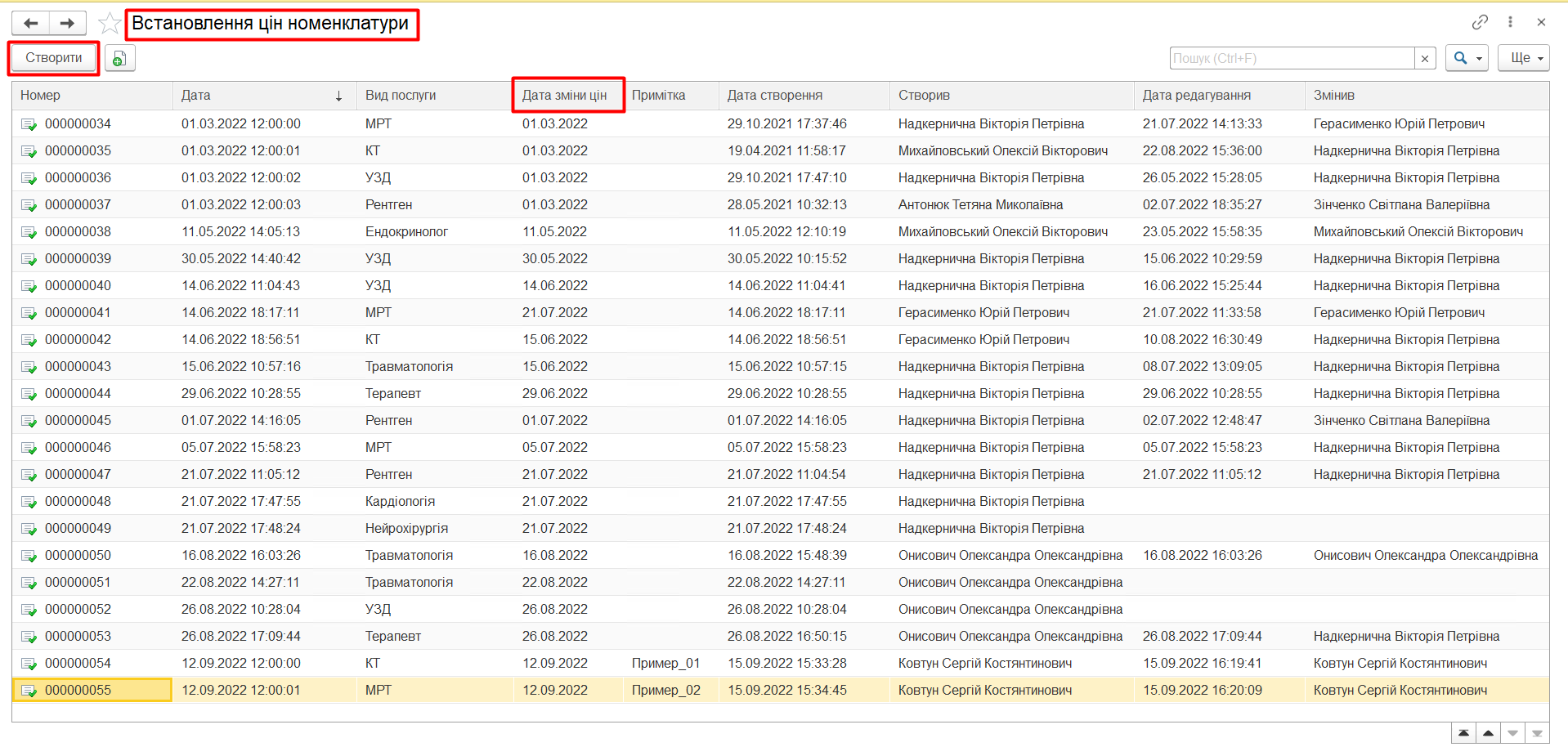
Task: Expand the Ще menu
Action: (x=1523, y=58)
